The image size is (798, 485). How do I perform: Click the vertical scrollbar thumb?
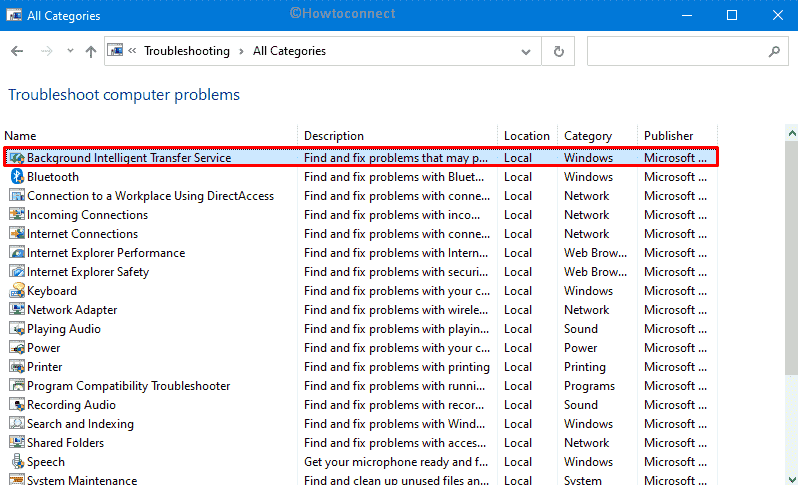(x=791, y=259)
